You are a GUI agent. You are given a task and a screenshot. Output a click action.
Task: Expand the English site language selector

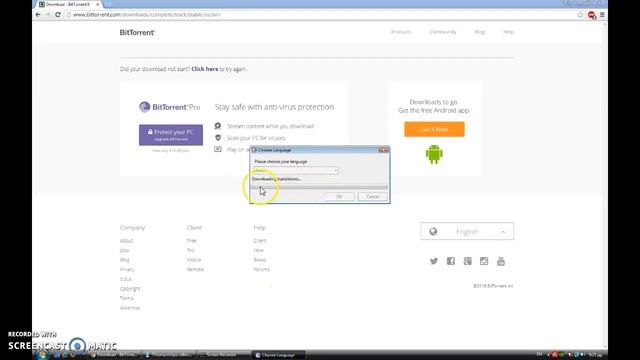[x=467, y=231]
